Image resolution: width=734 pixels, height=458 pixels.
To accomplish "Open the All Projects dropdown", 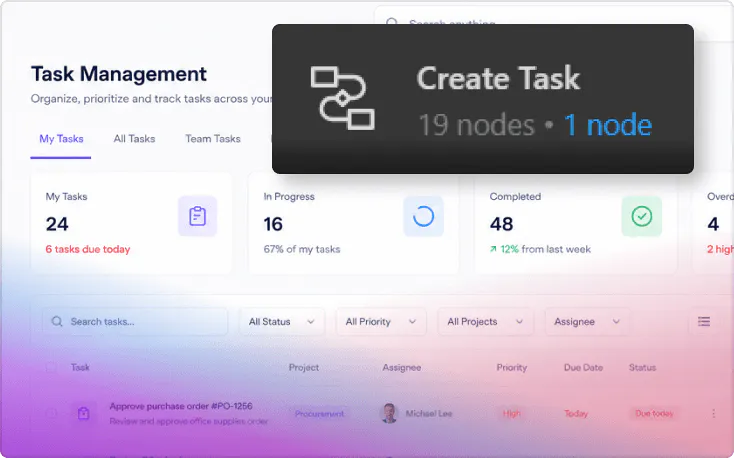I will coord(485,322).
